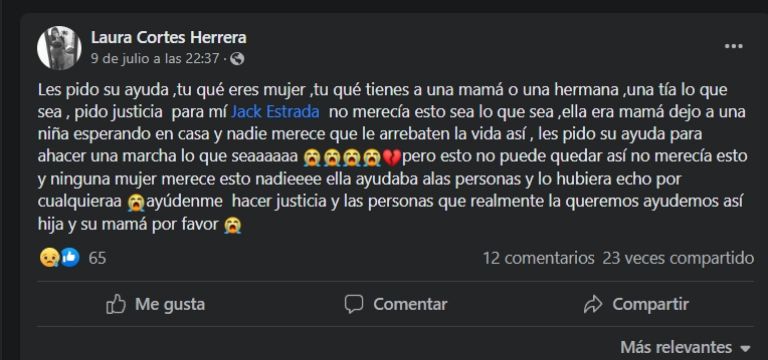
Task: Open Laura Cortes Herrera profile picture
Action: [59, 48]
